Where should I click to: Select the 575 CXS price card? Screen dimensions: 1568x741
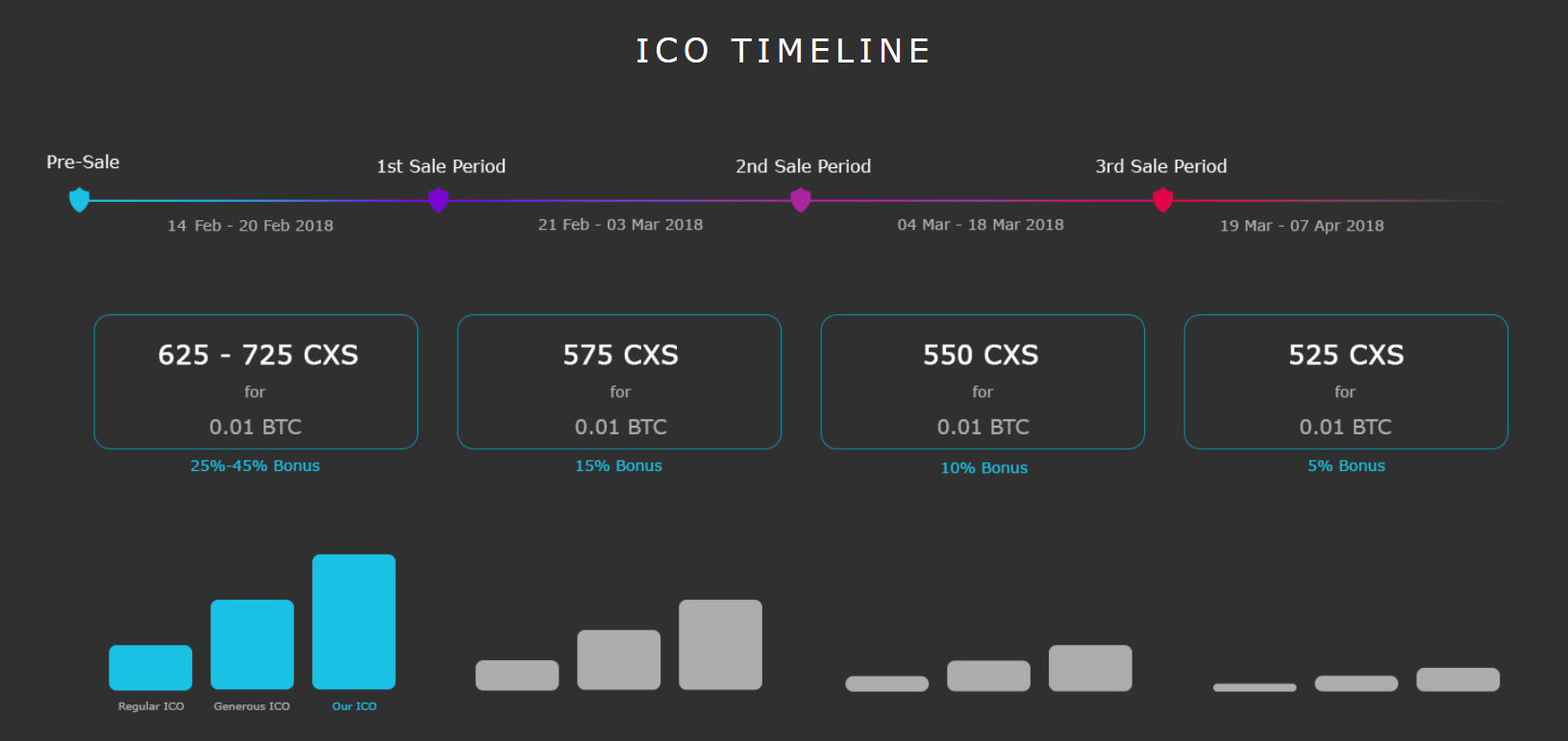click(x=619, y=382)
